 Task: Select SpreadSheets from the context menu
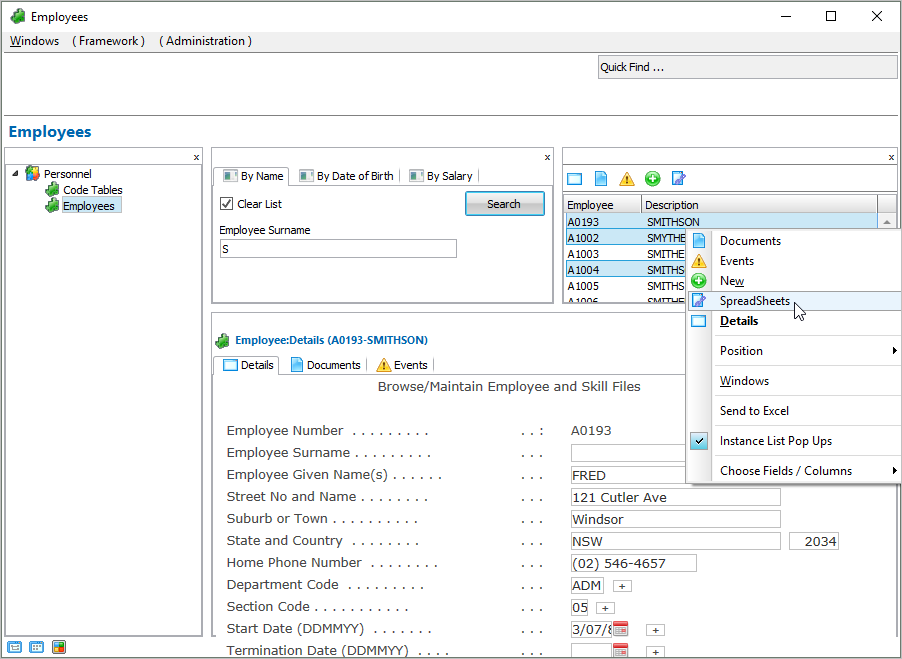754,301
